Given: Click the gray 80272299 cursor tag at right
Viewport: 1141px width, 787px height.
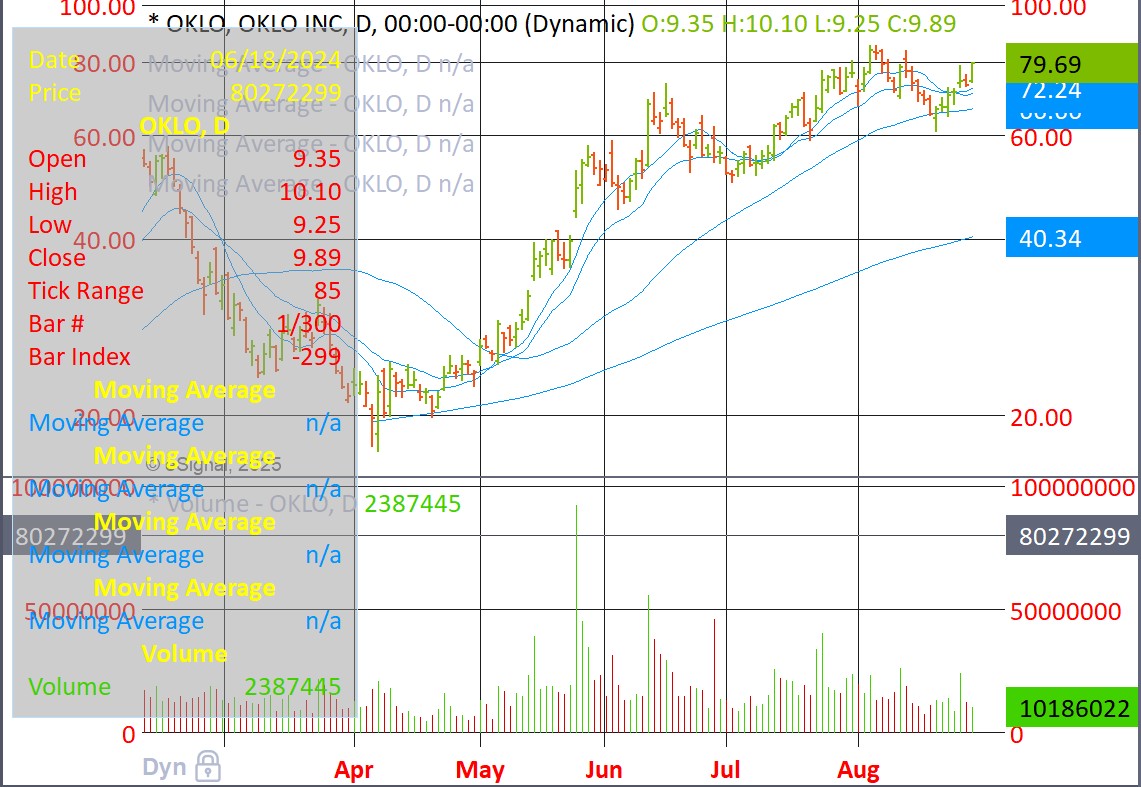Looking at the screenshot, I should 1072,537.
